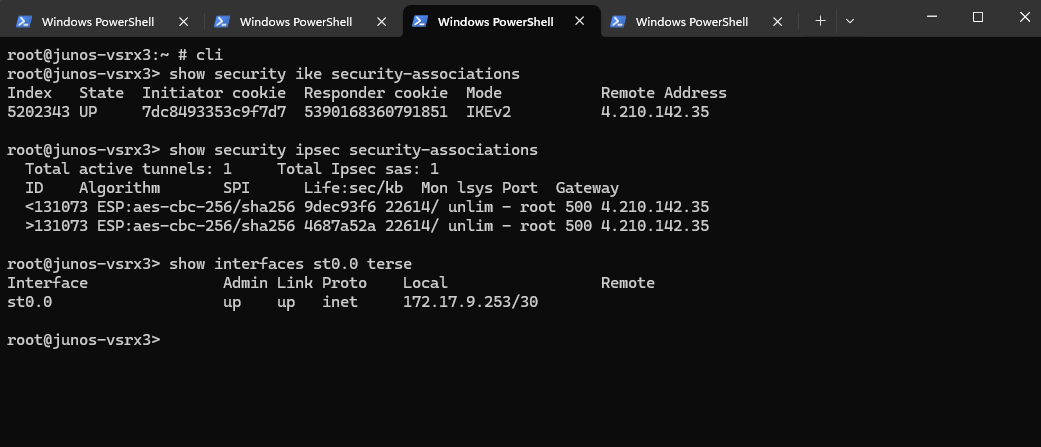
Task: Click the 172.17.9.253/30 local address text
Action: (470, 302)
